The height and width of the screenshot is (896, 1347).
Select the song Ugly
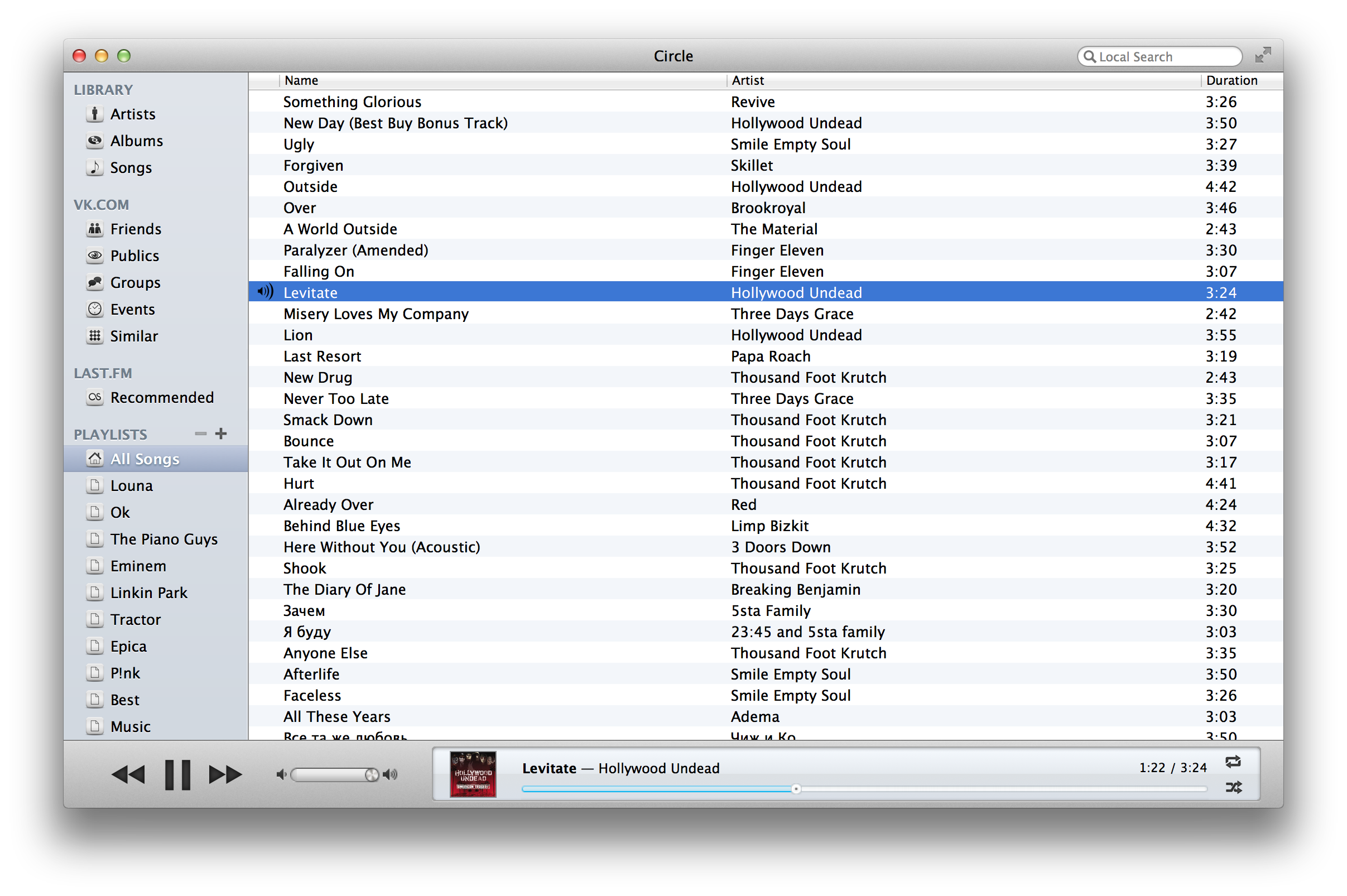(x=766, y=144)
